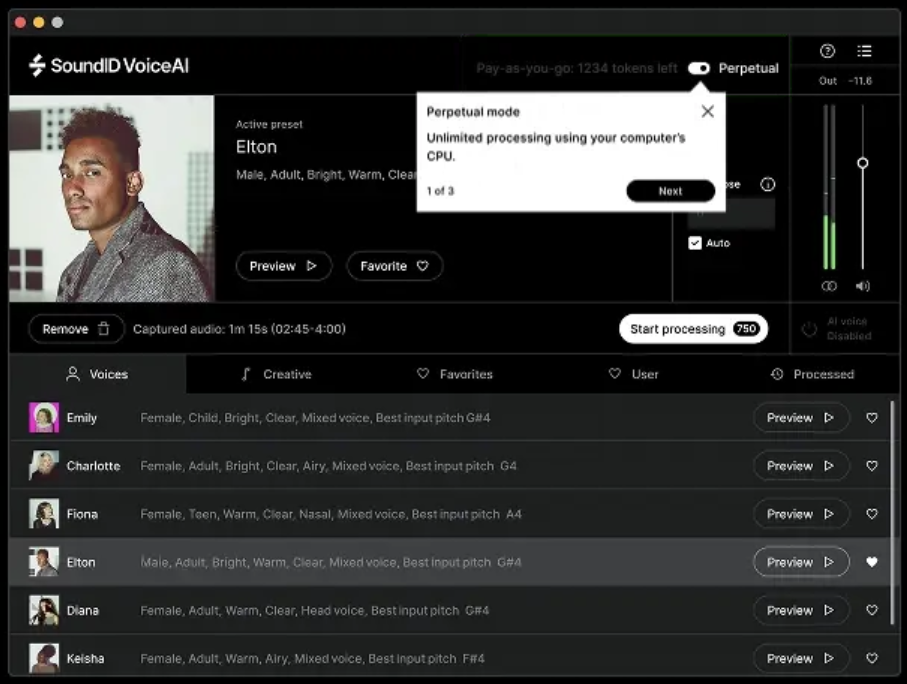907x684 pixels.
Task: Click the SoundID VoiceAI logo
Action: click(x=109, y=65)
